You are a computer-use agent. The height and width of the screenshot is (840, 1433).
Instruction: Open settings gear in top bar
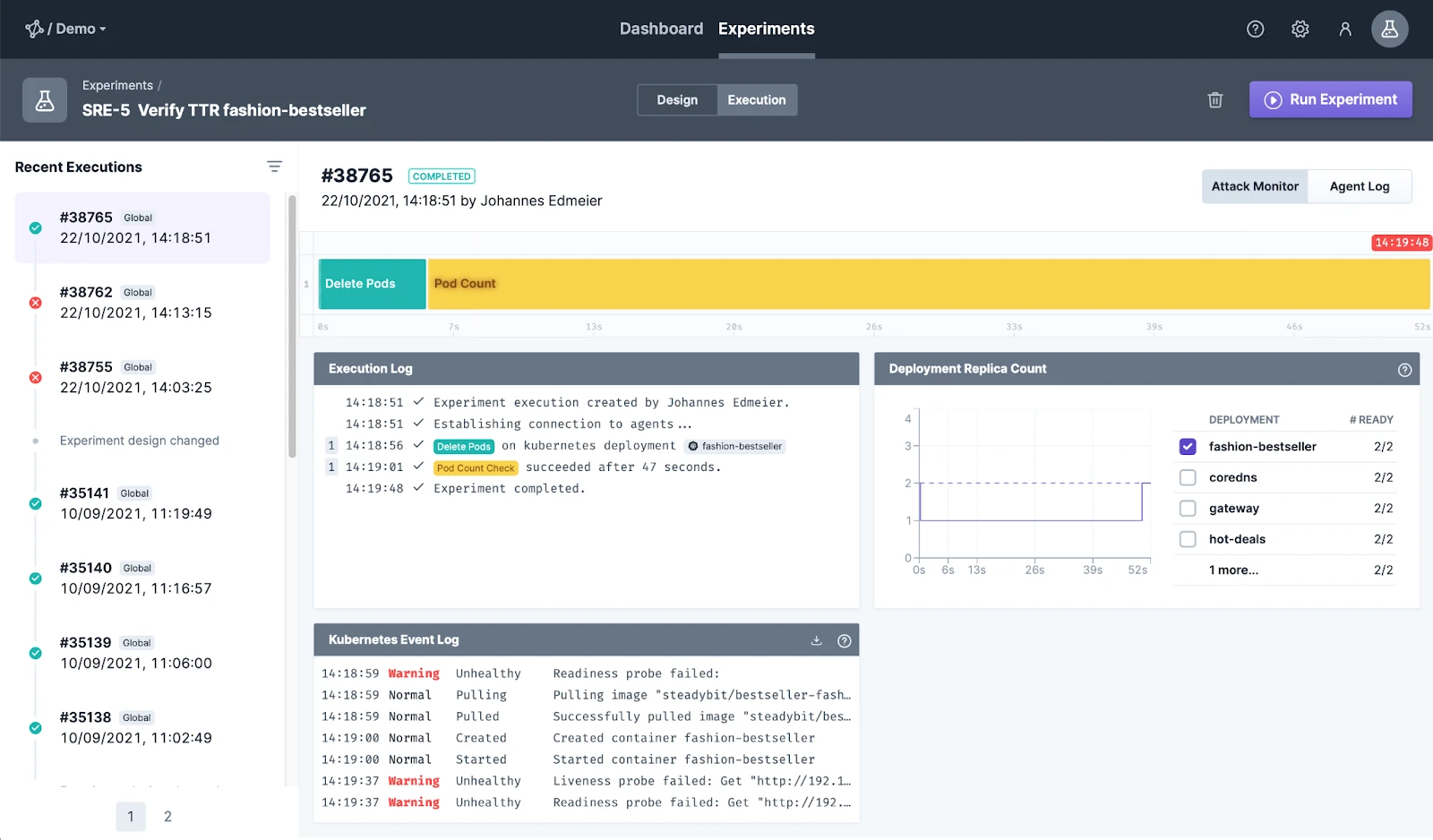pyautogui.click(x=1300, y=29)
